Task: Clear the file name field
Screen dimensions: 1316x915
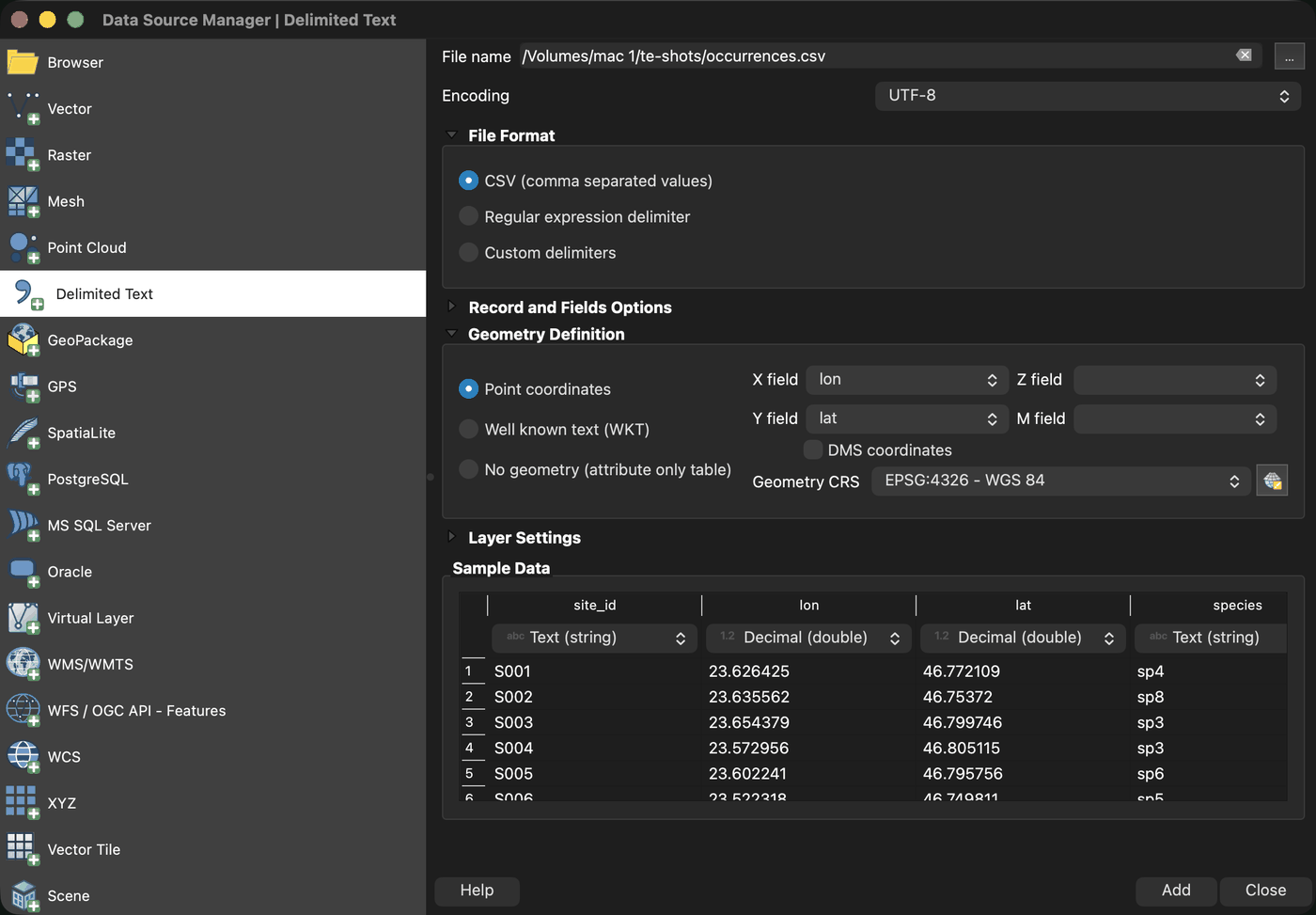Action: pos(1244,55)
